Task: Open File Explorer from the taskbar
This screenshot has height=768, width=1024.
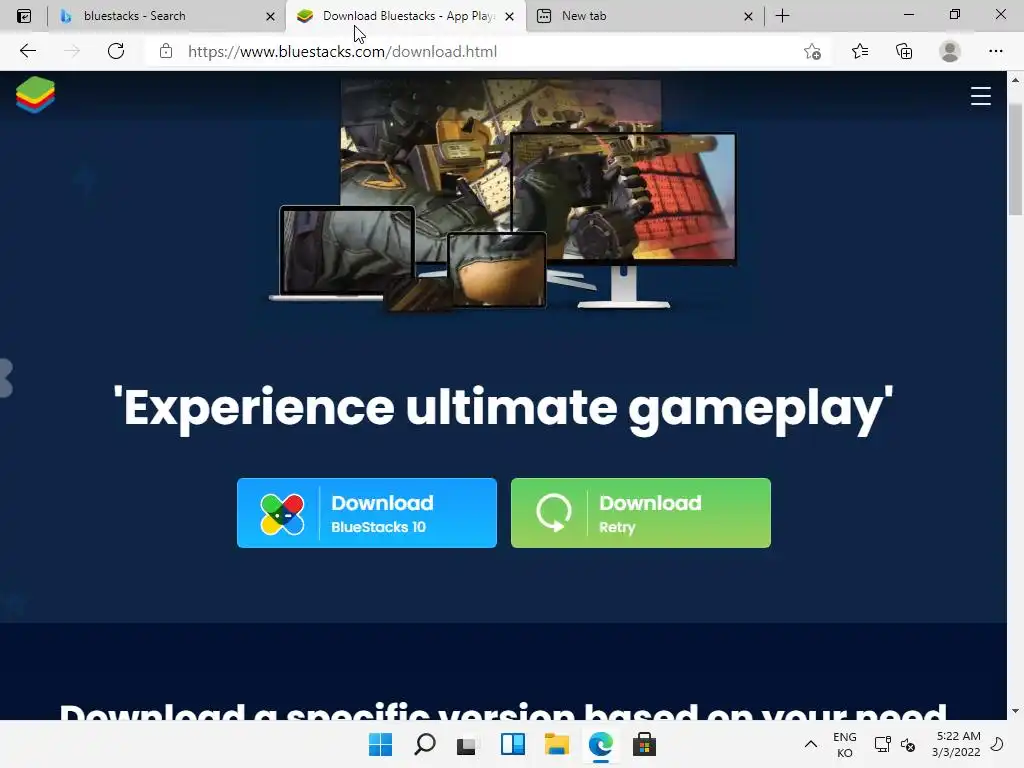Action: tap(557, 744)
